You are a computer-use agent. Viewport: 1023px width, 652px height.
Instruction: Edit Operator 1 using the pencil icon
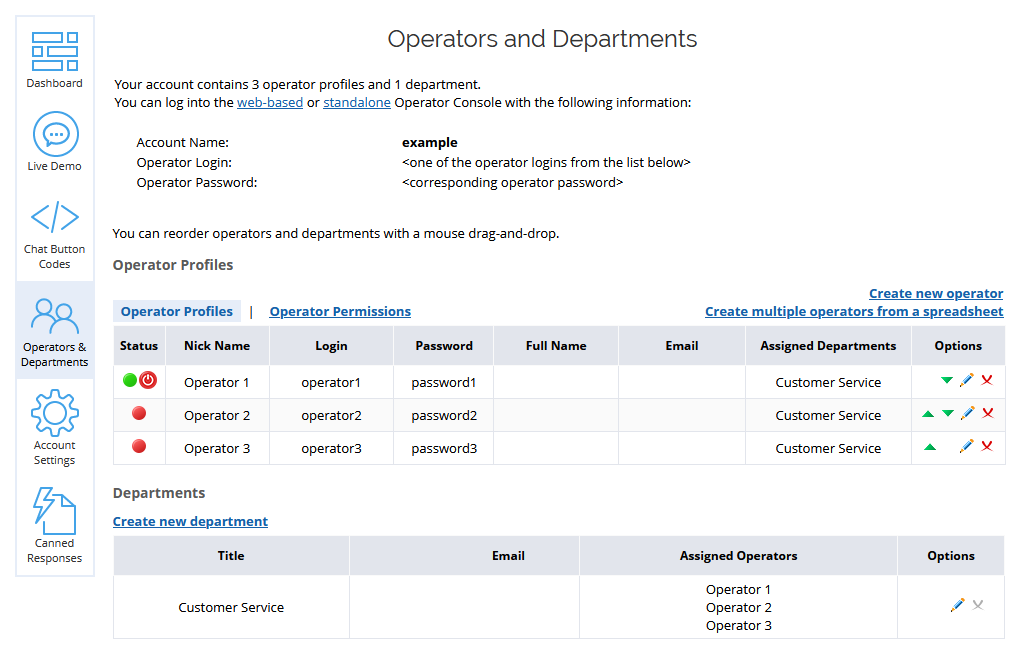pos(967,380)
